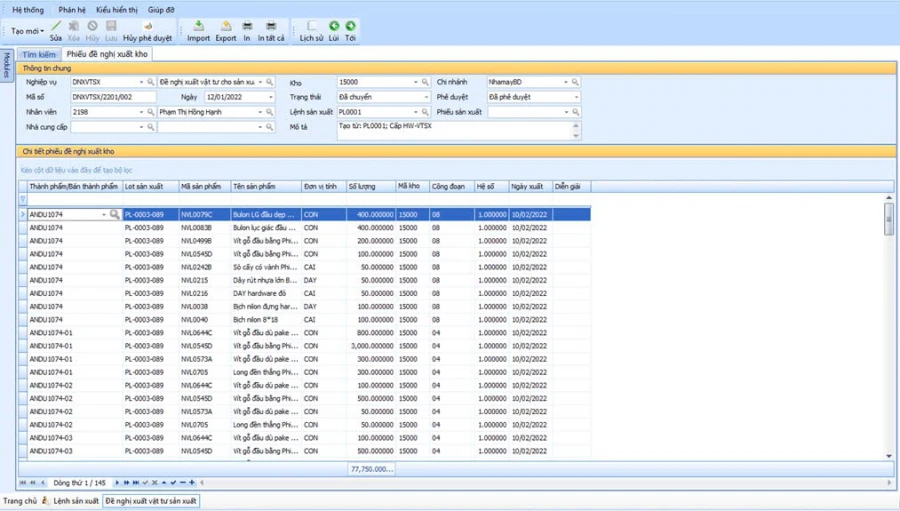This screenshot has height=511, width=900.
Task: Click the Hủy (cancel) toolbar icon
Action: pyautogui.click(x=92, y=26)
